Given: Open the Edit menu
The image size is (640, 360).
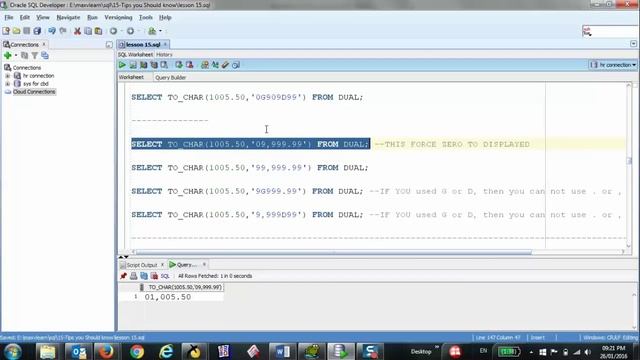Looking at the screenshot, I should [24, 18].
